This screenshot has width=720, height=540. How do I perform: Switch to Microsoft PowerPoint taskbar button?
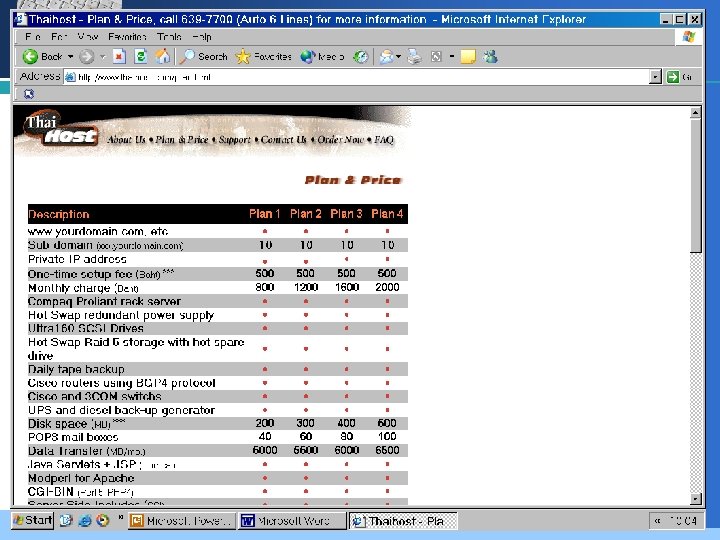coord(182,521)
